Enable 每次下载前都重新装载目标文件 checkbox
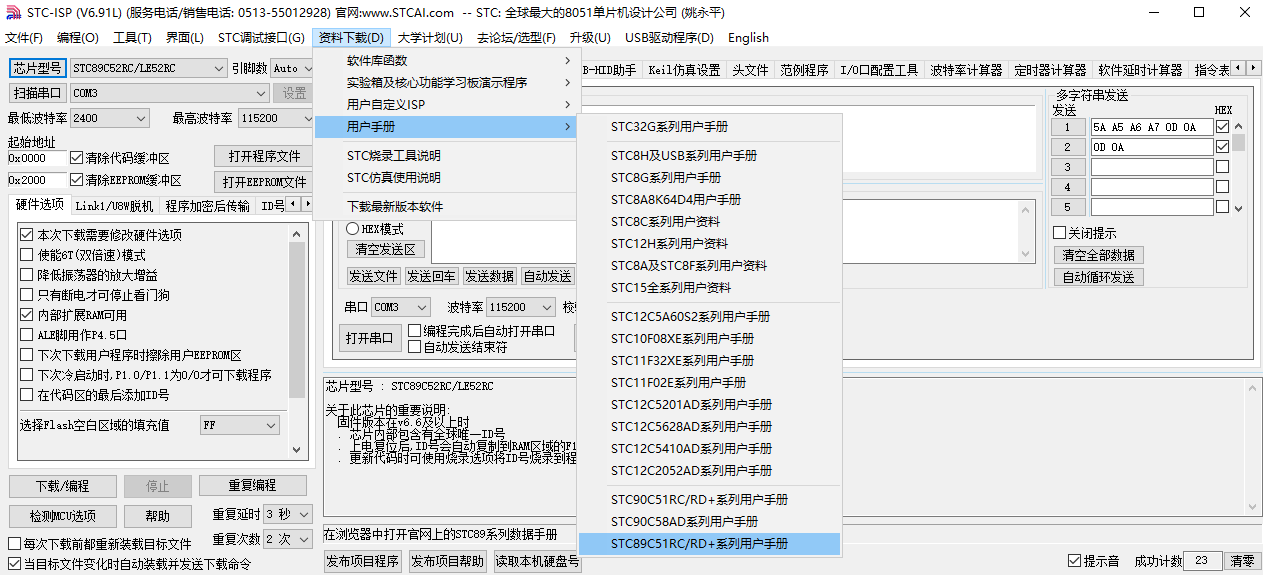Screen dimensions: 1263x575 coord(14,544)
